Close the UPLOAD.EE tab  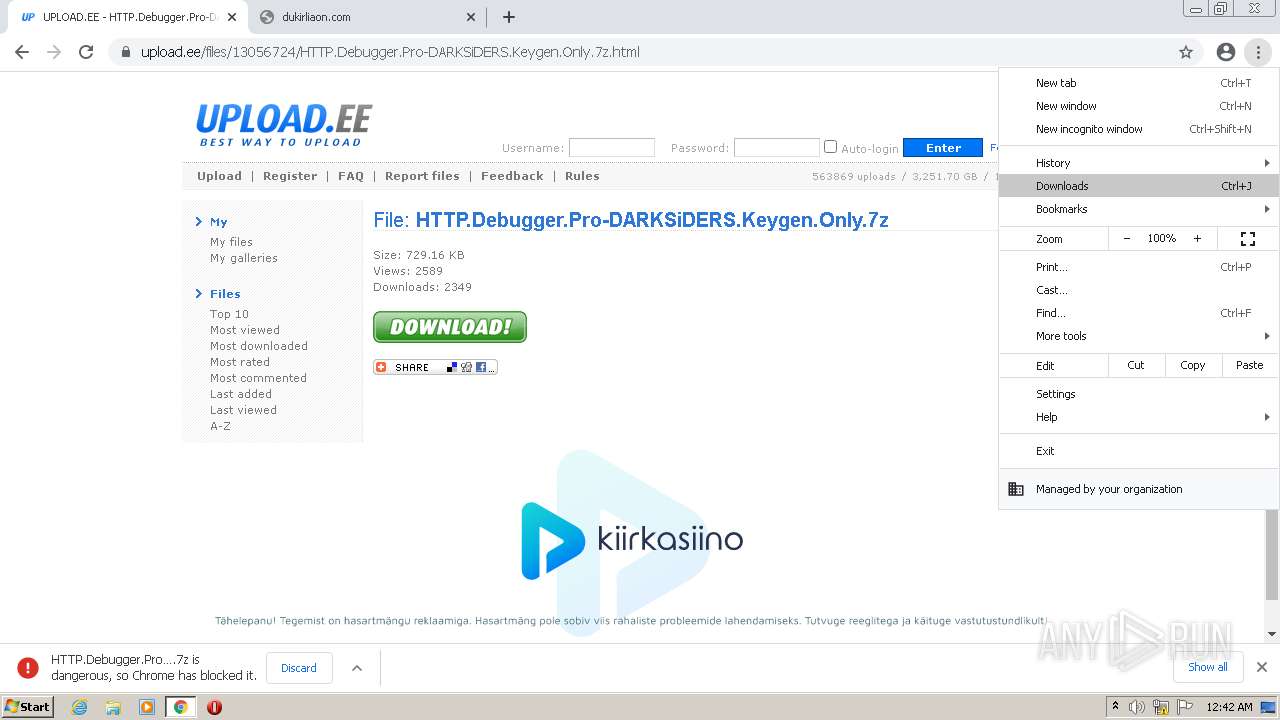tap(232, 17)
